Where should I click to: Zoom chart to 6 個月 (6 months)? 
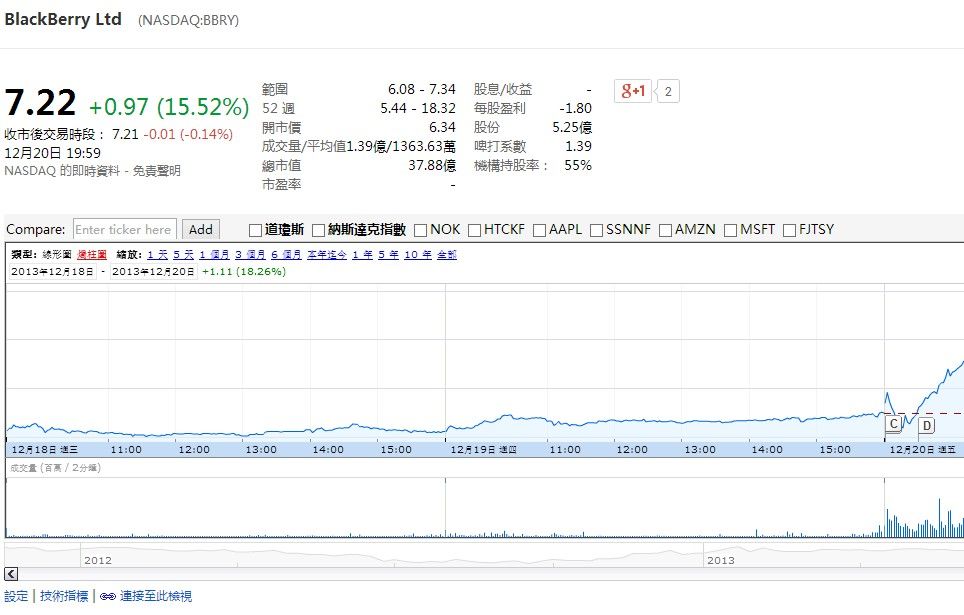tap(286, 255)
